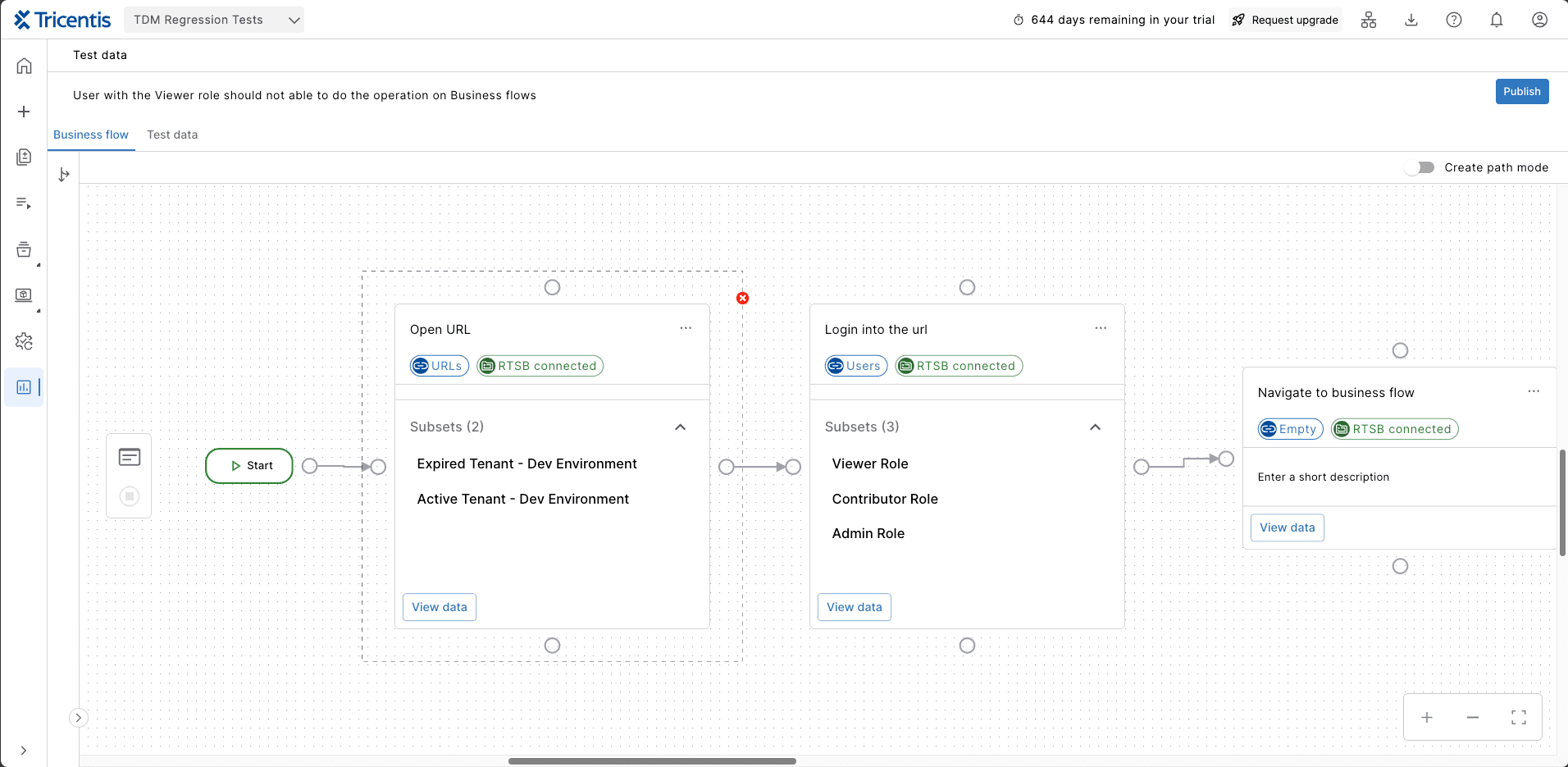
Task: Click View data in Navigate card
Action: (1288, 527)
